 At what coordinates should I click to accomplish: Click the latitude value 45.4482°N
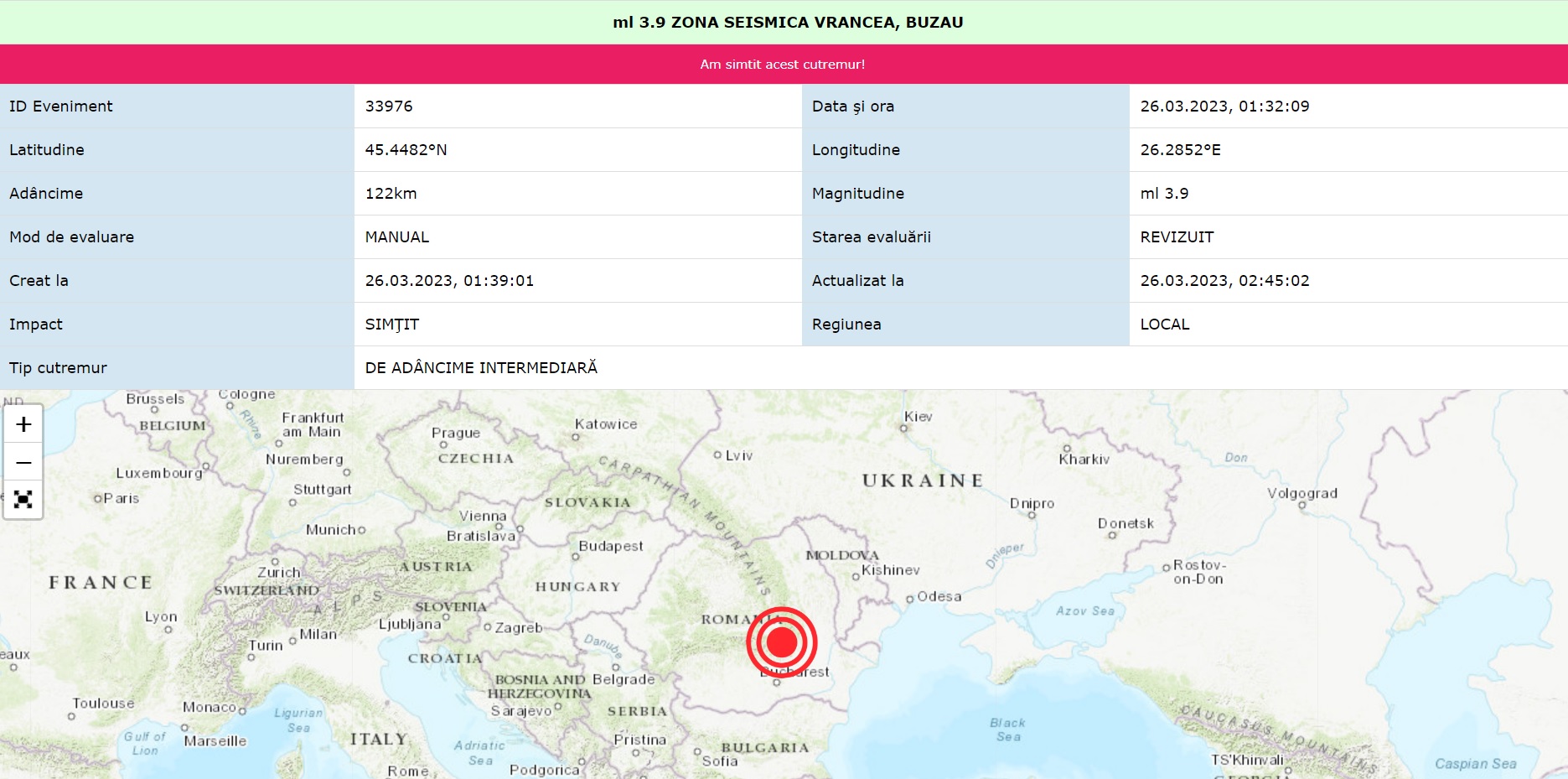[406, 150]
